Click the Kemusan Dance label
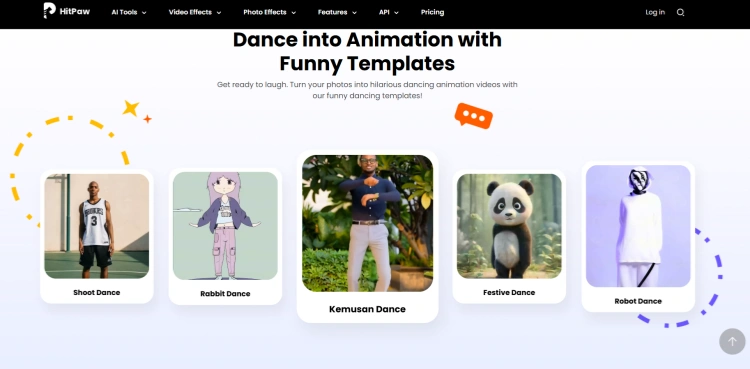Image resolution: width=750 pixels, height=369 pixels. point(367,309)
